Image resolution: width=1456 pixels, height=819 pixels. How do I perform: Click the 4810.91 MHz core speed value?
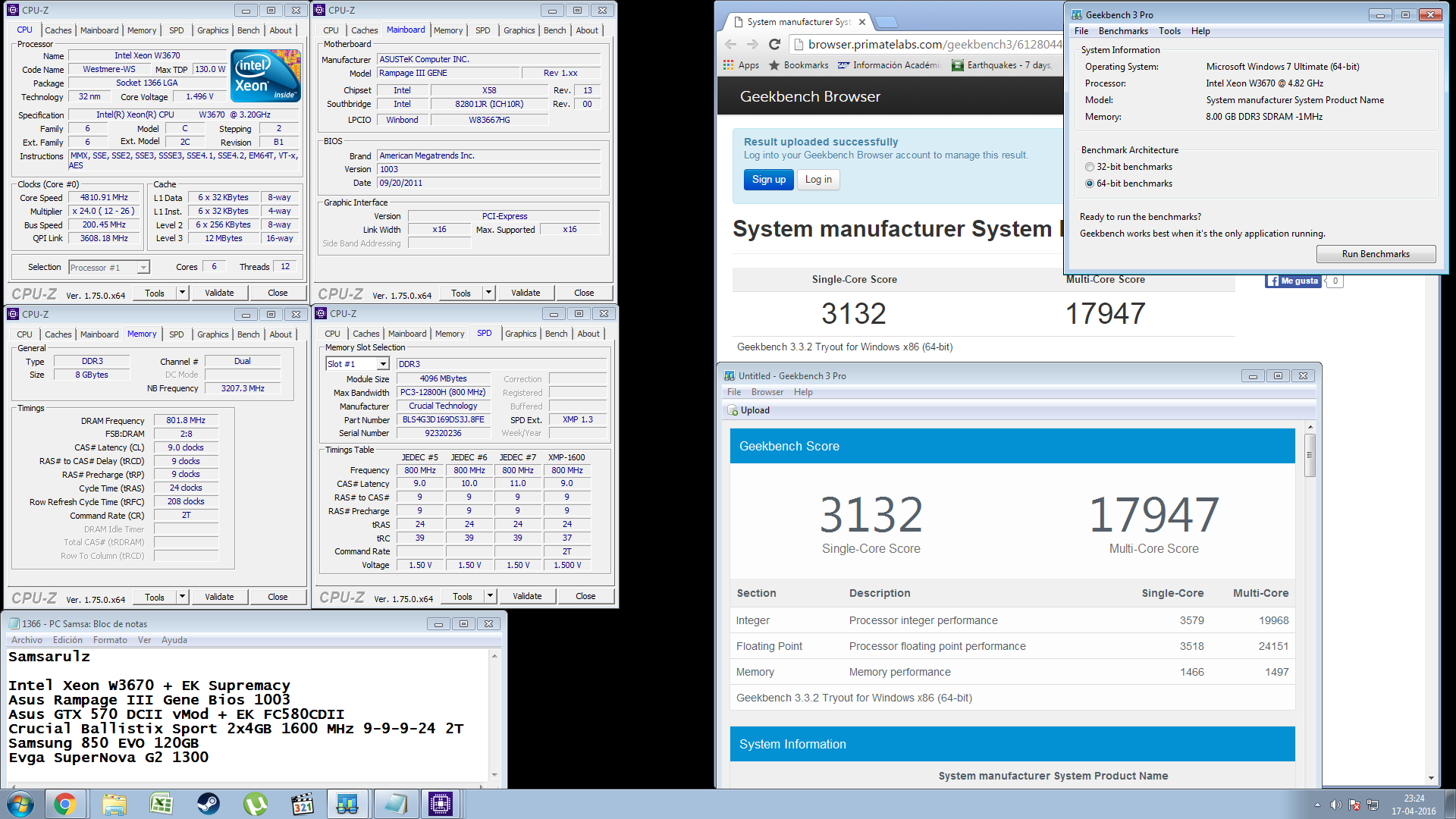104,197
